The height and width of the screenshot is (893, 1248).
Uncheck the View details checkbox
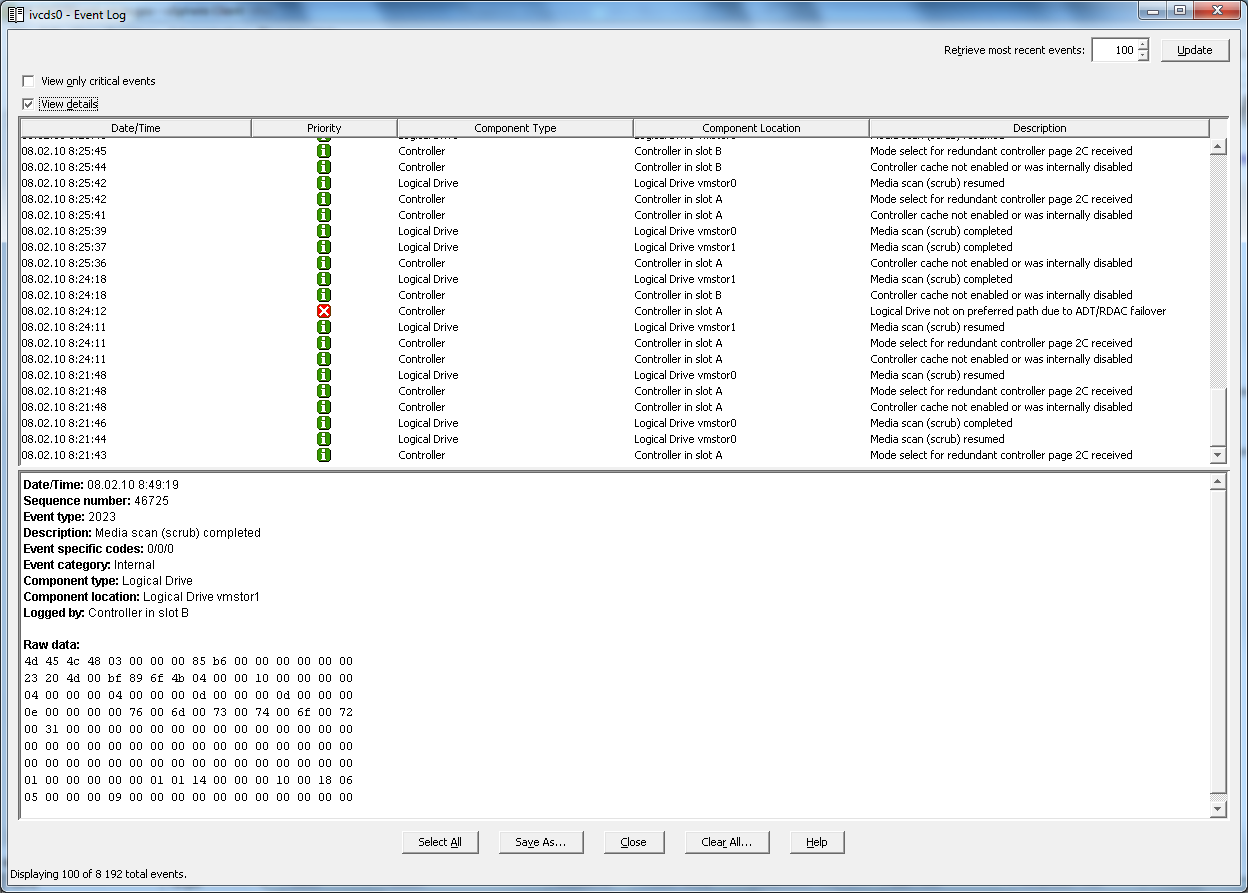point(28,104)
